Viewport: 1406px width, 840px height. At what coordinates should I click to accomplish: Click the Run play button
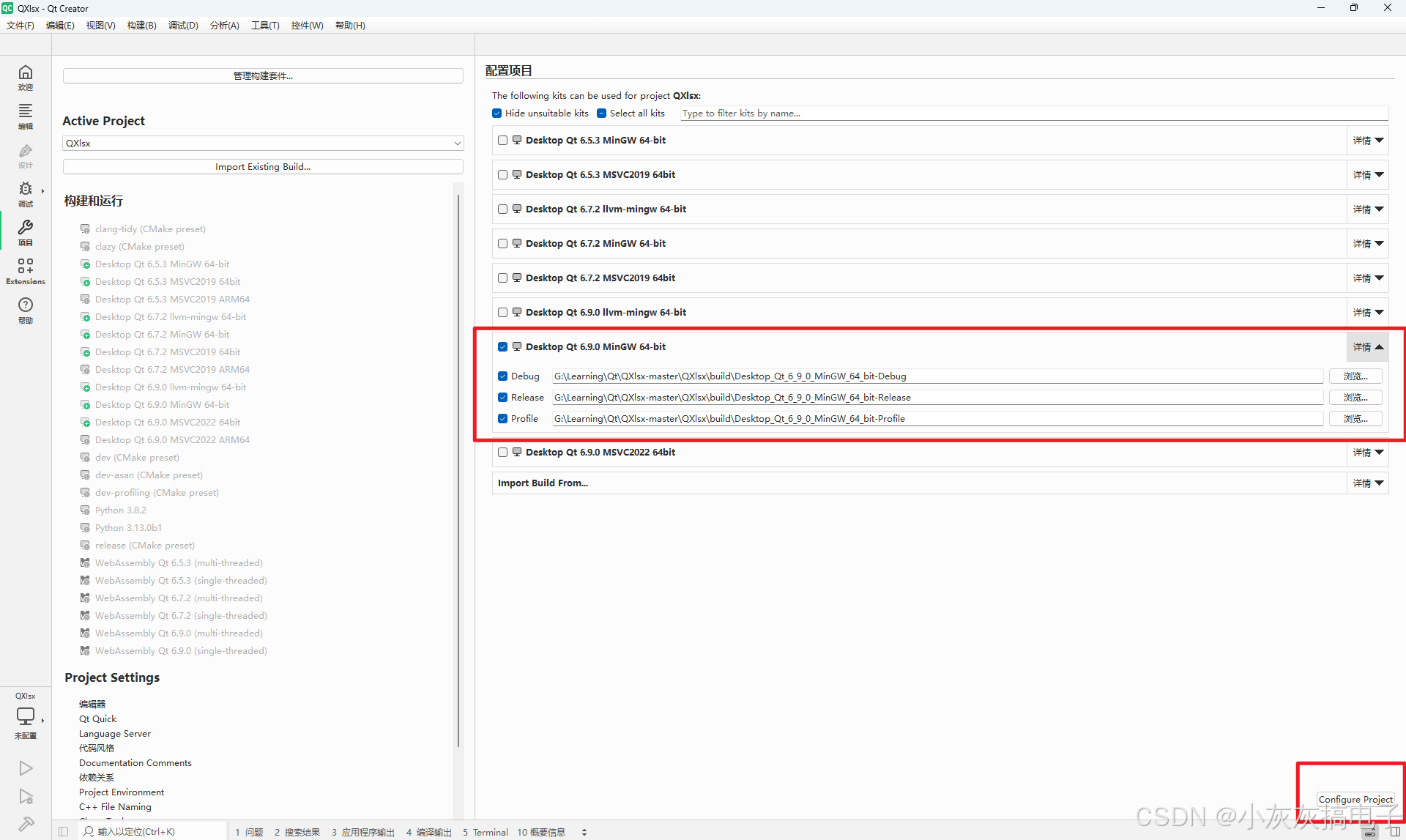(x=26, y=768)
